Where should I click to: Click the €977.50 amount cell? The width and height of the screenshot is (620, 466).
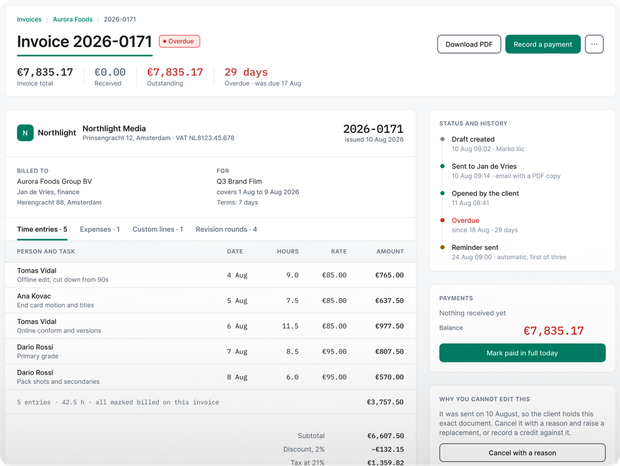click(389, 326)
